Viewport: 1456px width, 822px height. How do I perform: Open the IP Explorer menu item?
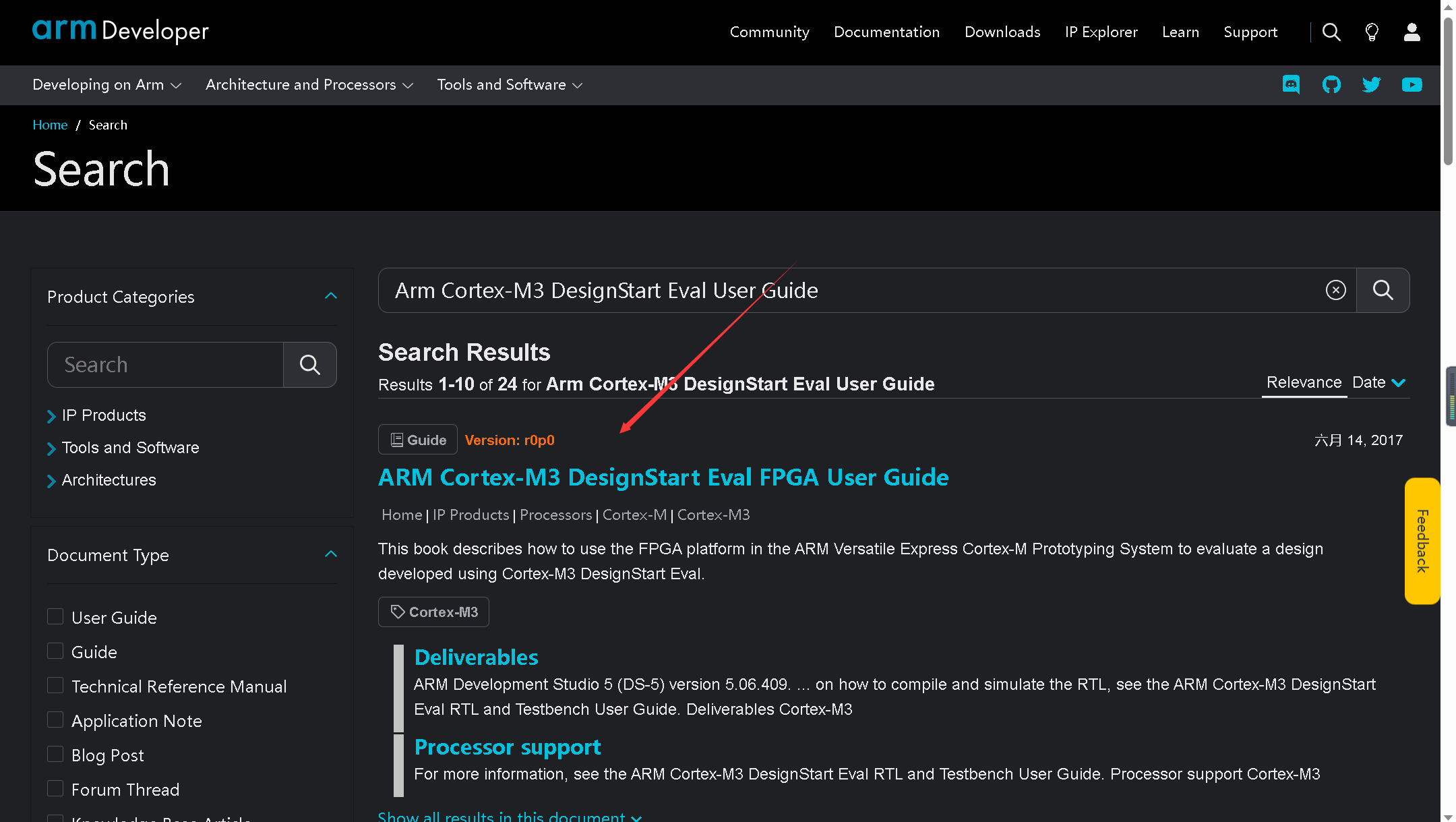point(1100,32)
